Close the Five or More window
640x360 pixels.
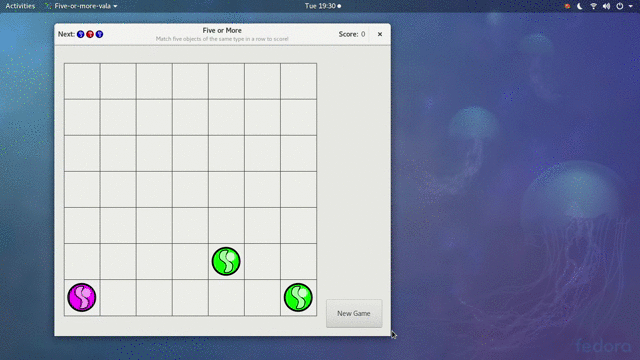tap(380, 34)
